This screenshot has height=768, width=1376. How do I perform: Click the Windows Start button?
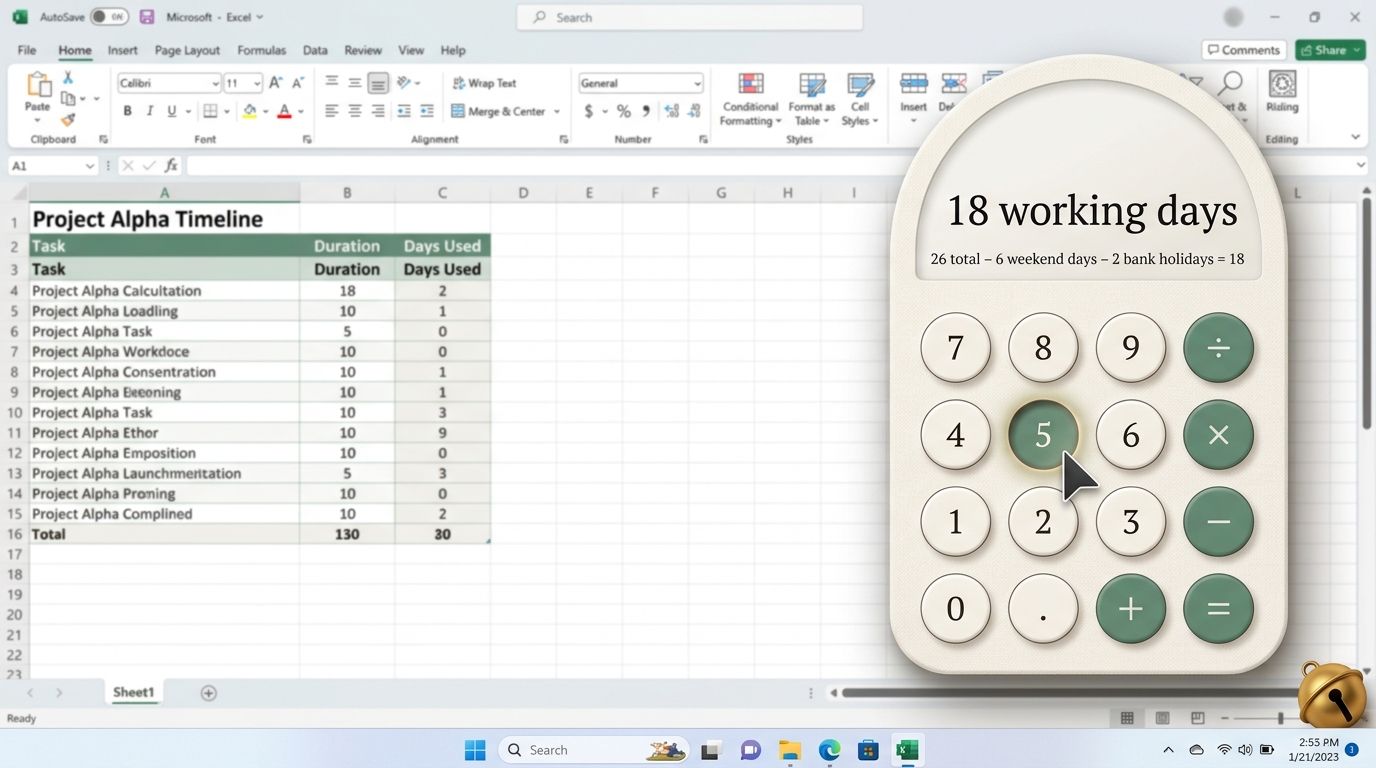(x=475, y=750)
